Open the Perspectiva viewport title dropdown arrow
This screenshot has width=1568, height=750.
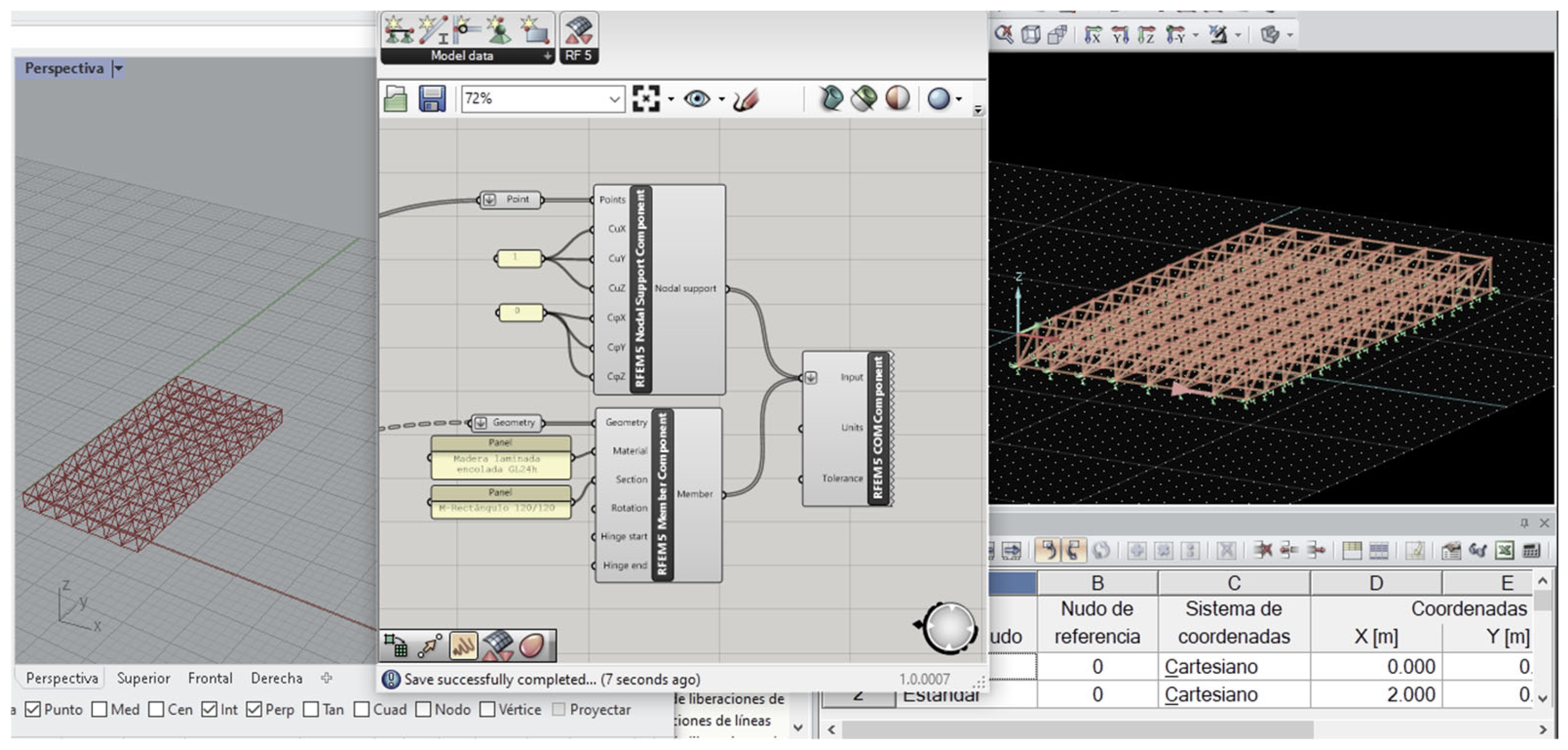point(119,68)
